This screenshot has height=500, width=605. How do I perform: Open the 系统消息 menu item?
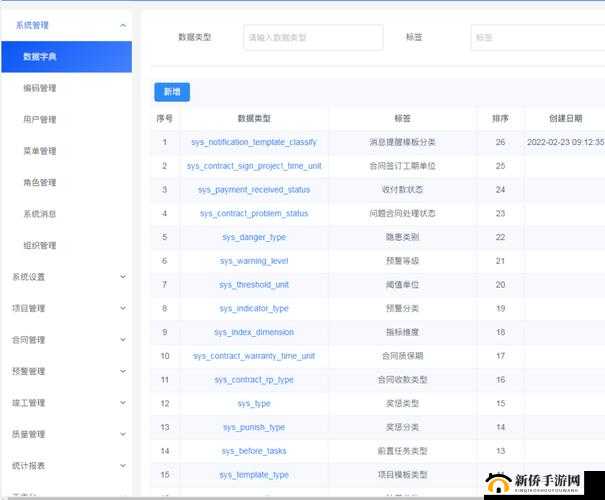(x=40, y=214)
